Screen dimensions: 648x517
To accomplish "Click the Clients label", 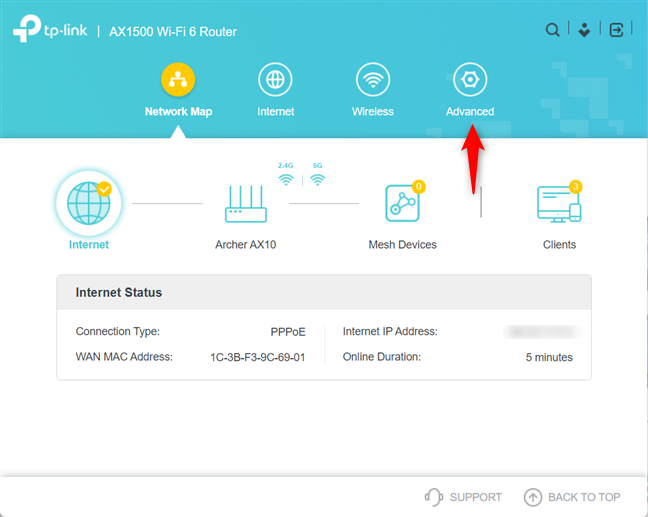I will coord(559,245).
